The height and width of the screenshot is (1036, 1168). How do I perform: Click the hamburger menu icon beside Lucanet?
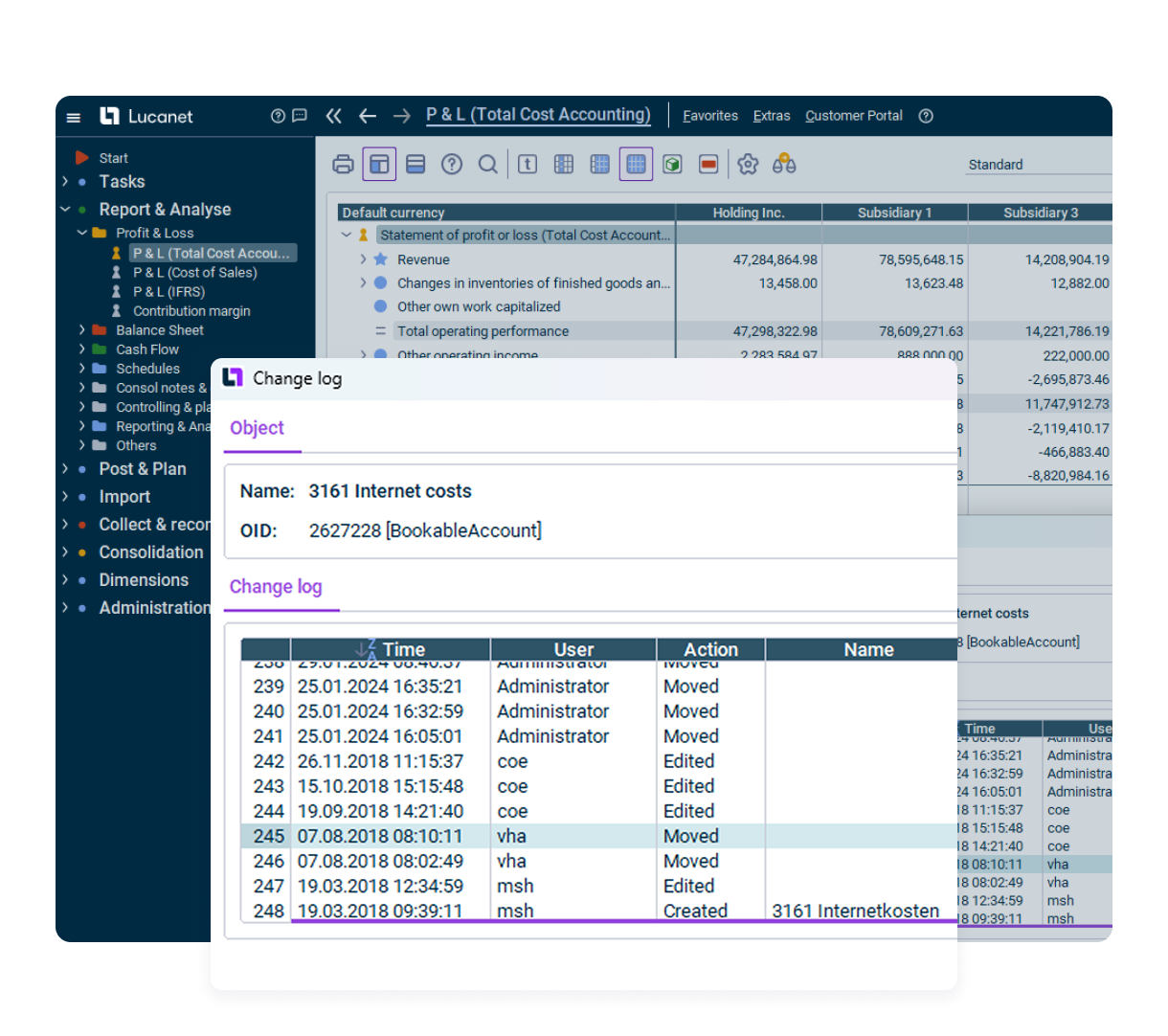pyautogui.click(x=74, y=117)
